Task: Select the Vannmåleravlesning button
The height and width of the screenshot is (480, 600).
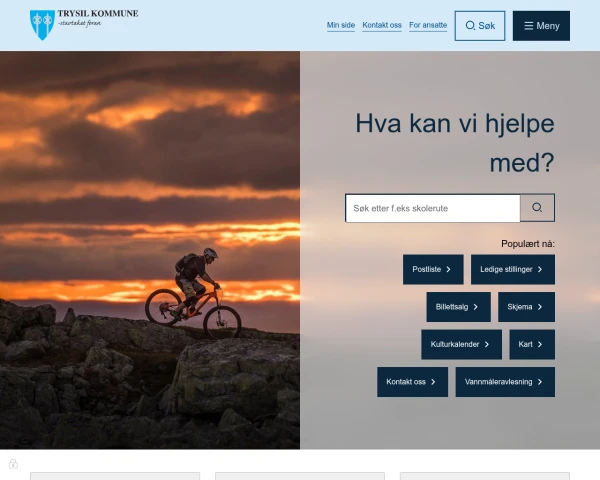Action: [505, 382]
